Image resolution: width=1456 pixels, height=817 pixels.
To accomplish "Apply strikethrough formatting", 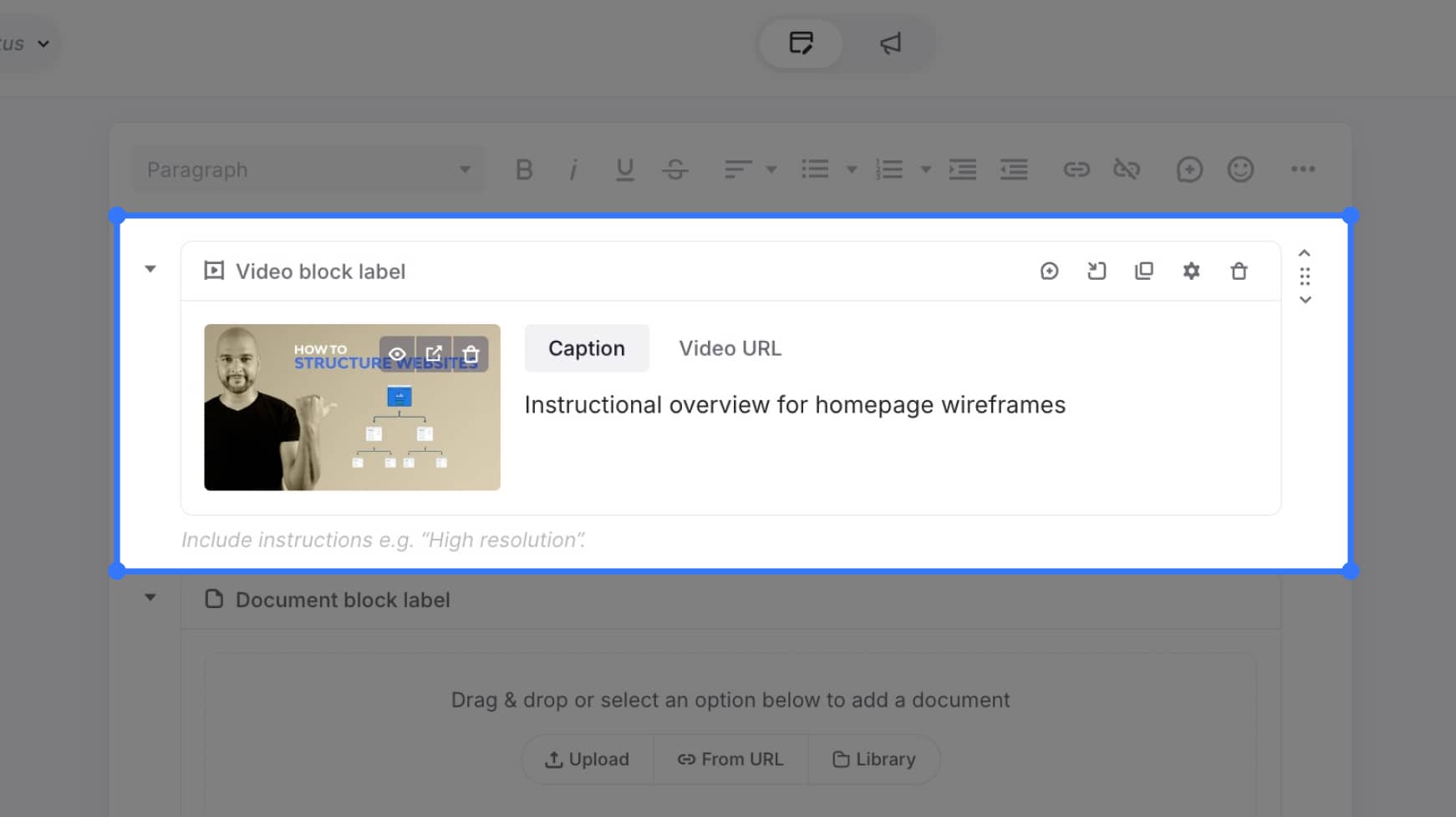I will 675,170.
